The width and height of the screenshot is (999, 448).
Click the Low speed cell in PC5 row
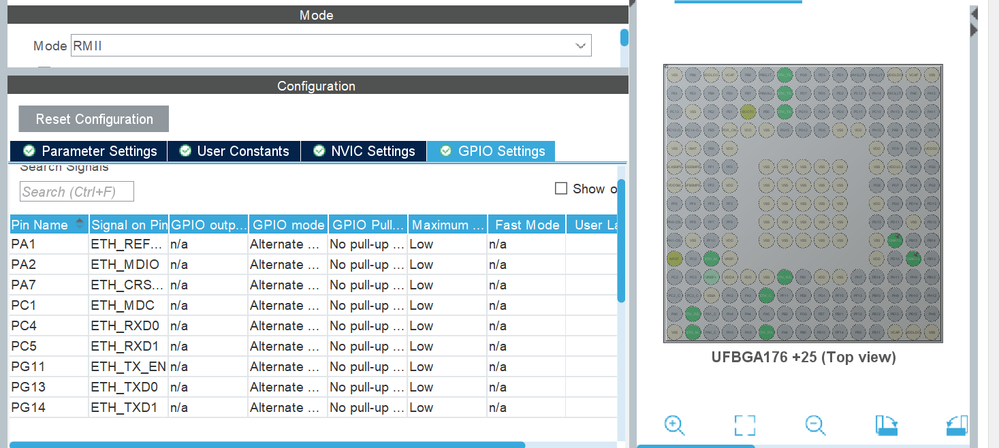pos(447,346)
